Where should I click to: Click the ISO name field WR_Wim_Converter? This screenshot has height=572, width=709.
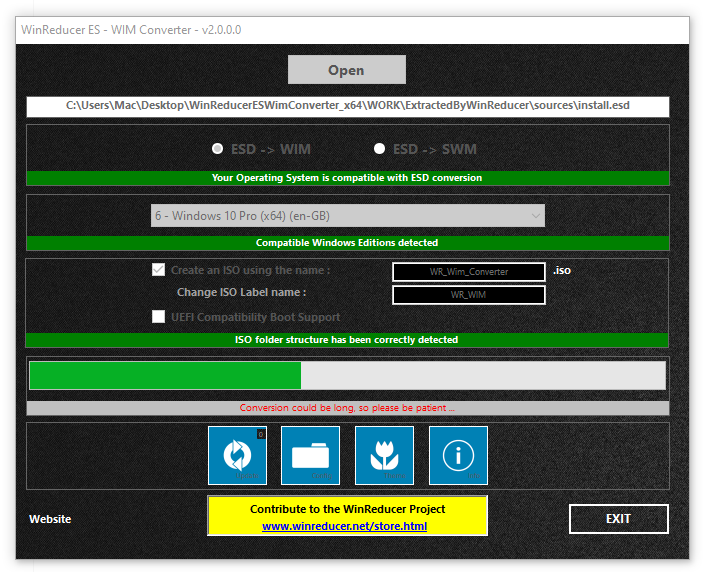[x=468, y=272]
